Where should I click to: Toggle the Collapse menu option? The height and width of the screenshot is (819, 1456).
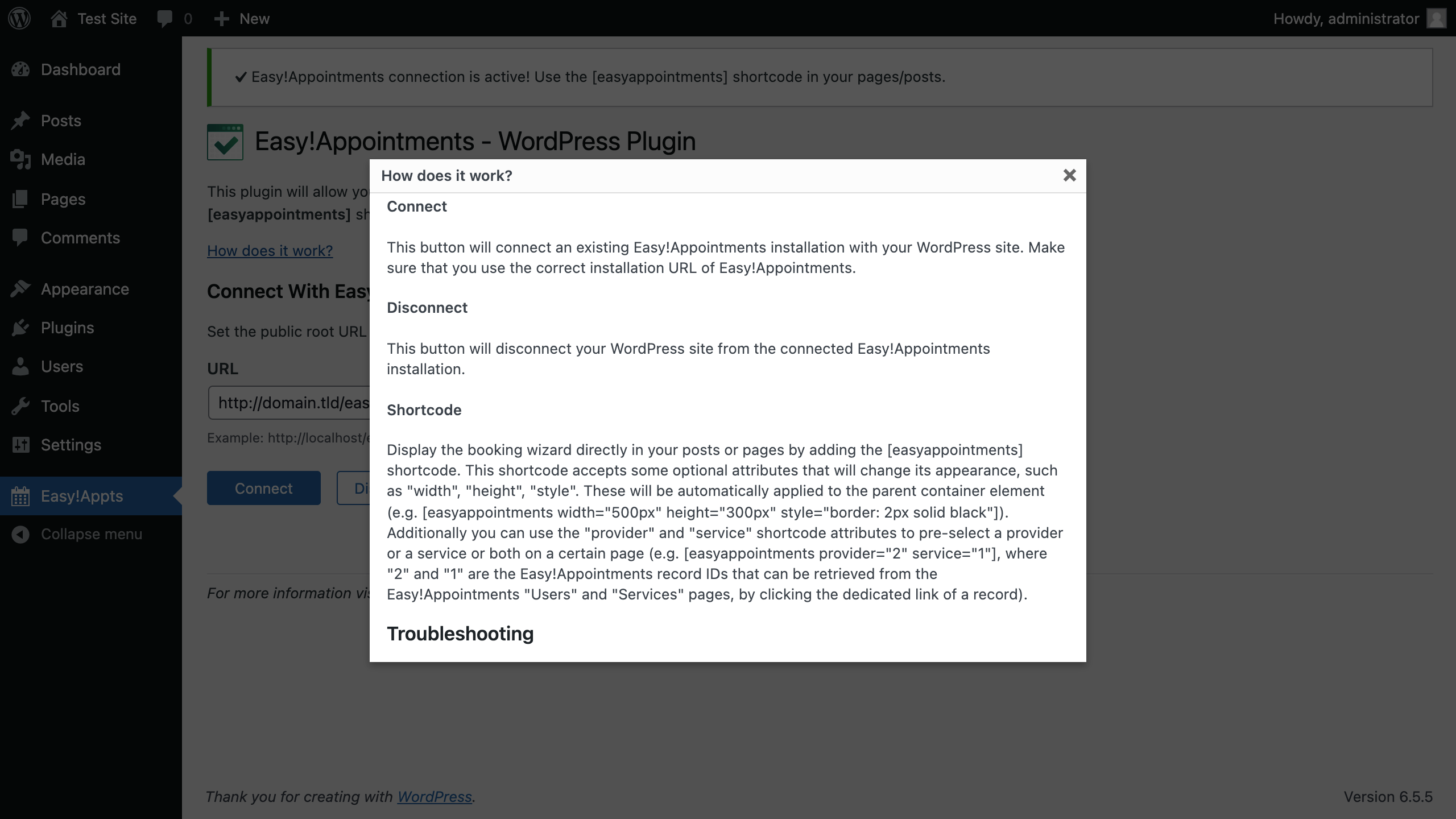[90, 534]
